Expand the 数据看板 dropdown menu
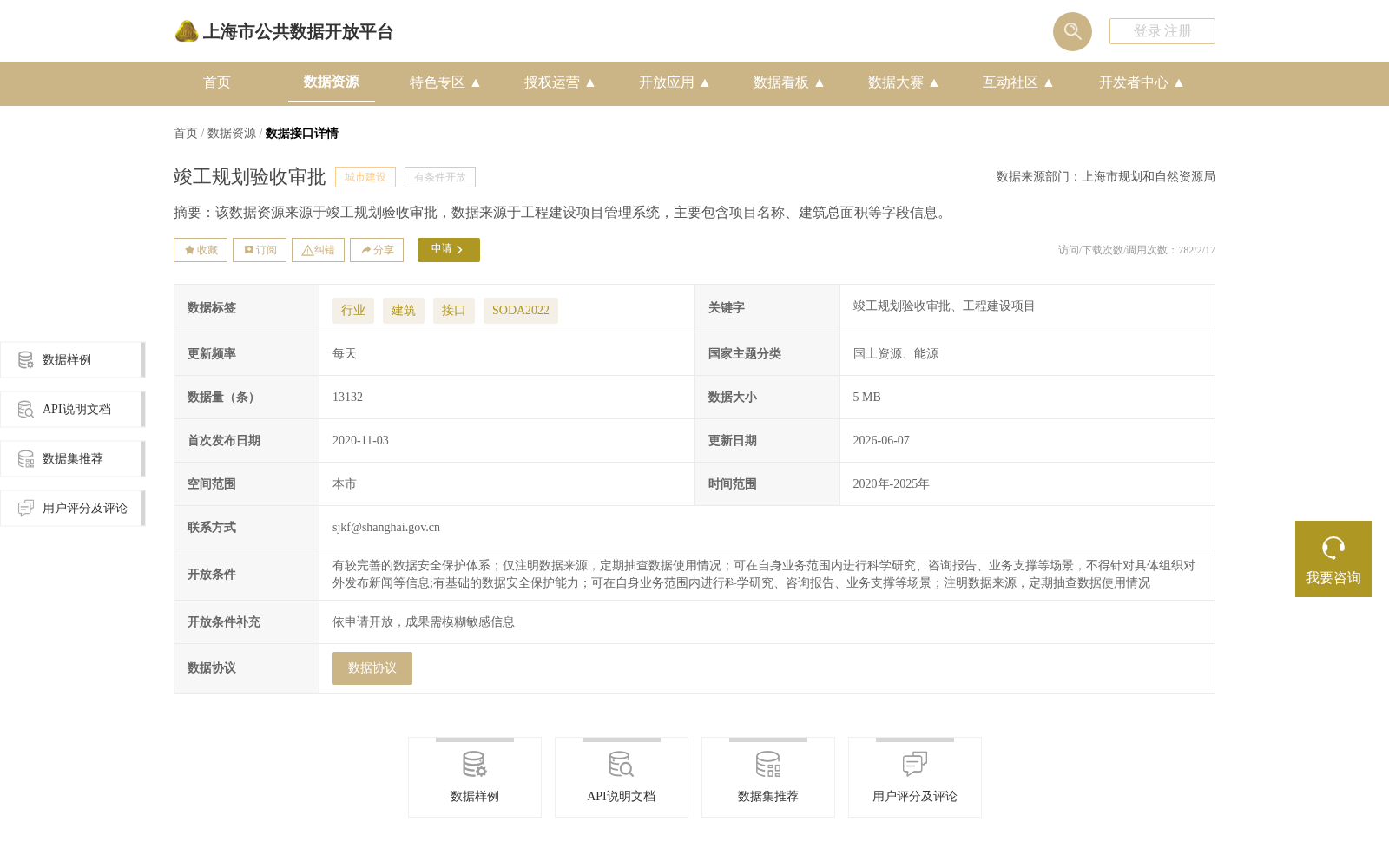This screenshot has width=1389, height=868. [789, 82]
